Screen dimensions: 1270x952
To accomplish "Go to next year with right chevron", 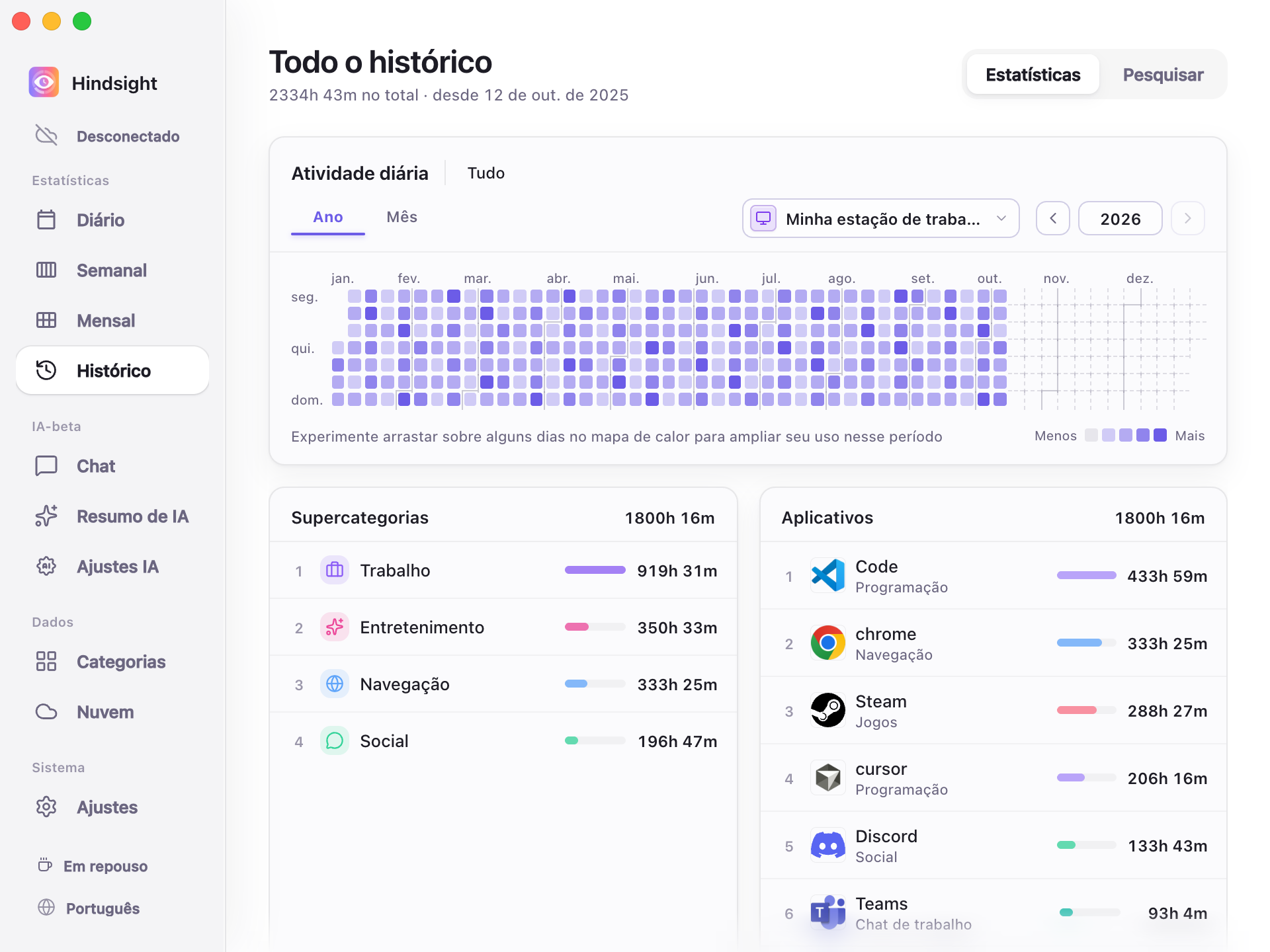I will pos(1188,218).
